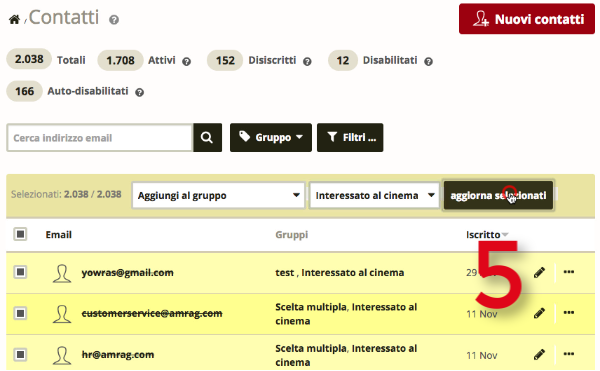Filter by 166 Auto-disabilitati contacts

(x=24, y=91)
